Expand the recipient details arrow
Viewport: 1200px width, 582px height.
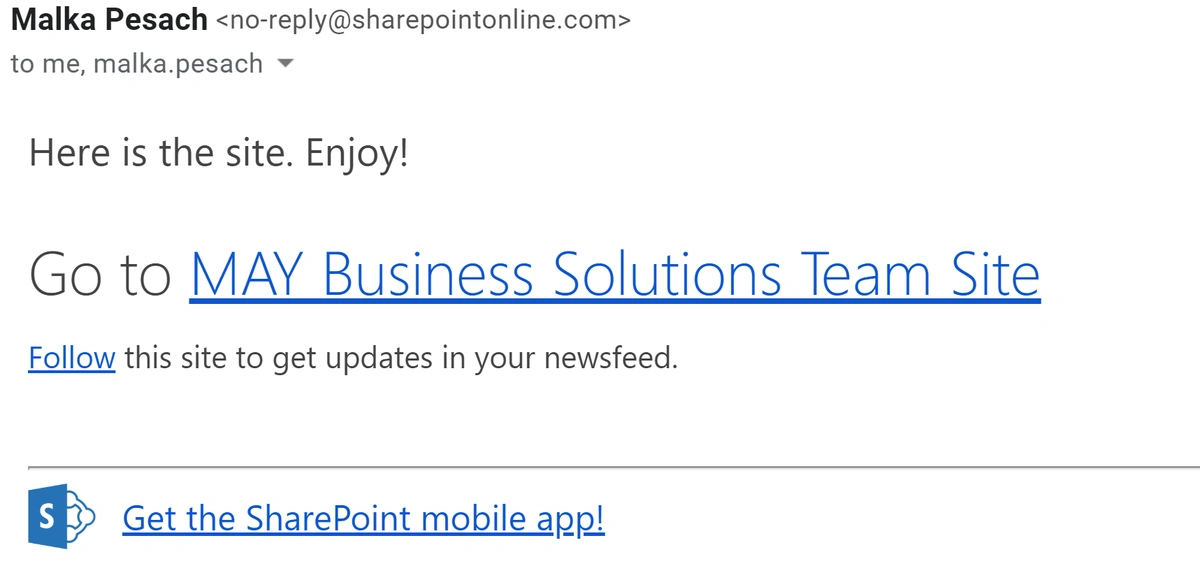[x=284, y=64]
